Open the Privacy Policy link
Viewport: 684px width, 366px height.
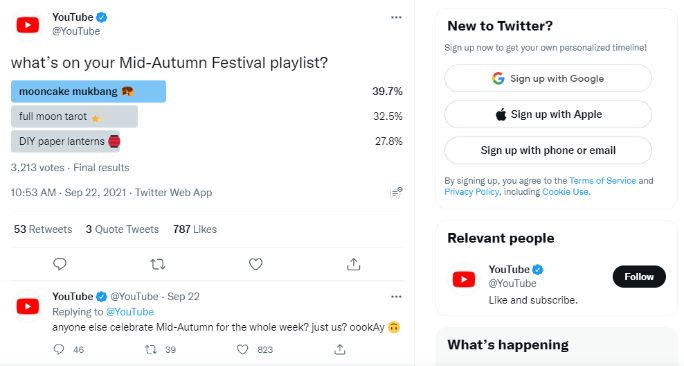[x=471, y=192]
